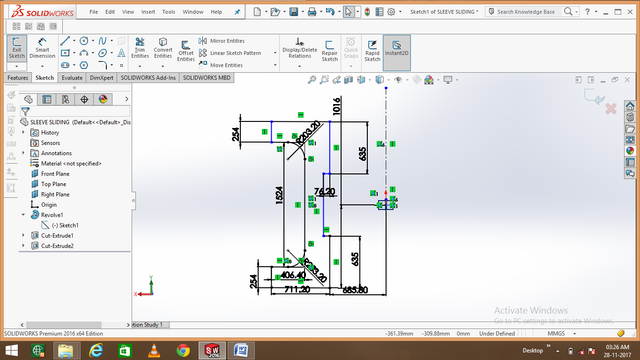Screen dimensions: 640x360
Task: Open the SOLIDWORKS MBD tab
Action: pyautogui.click(x=207, y=78)
